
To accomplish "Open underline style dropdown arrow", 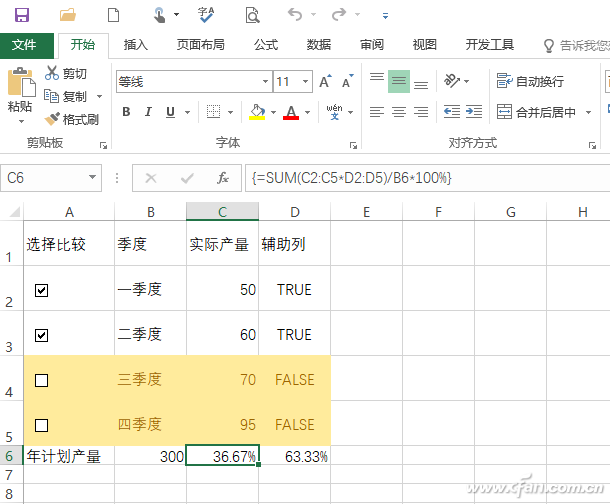I will [188, 112].
